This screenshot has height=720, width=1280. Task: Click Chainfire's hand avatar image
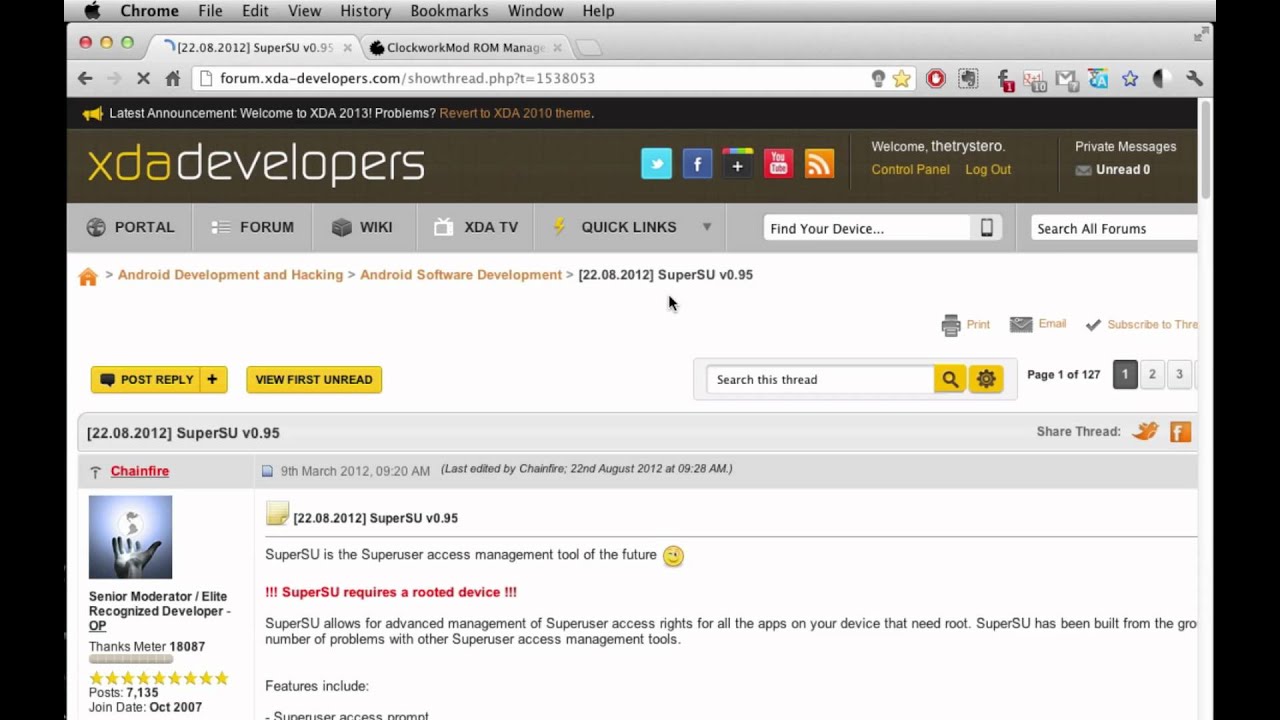130,537
